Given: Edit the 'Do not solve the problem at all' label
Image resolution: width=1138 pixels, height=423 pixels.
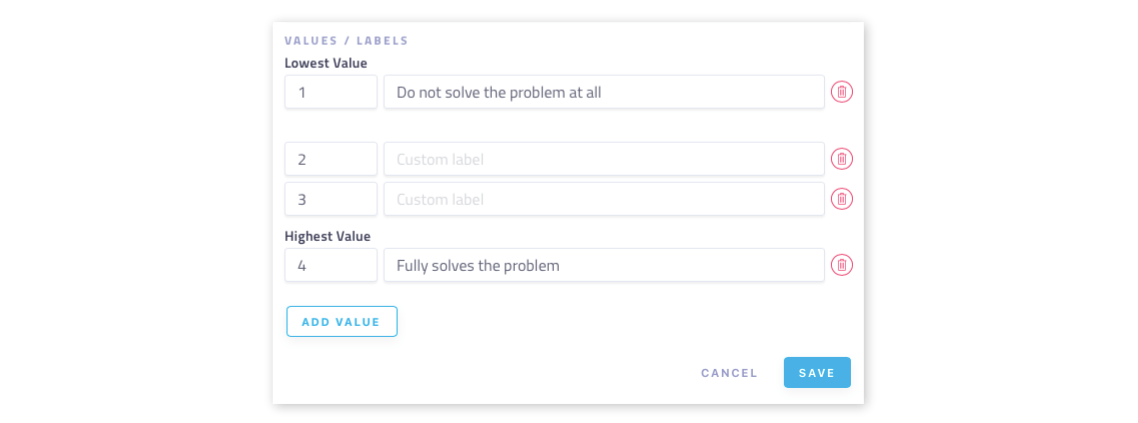Looking at the screenshot, I should click(x=604, y=92).
